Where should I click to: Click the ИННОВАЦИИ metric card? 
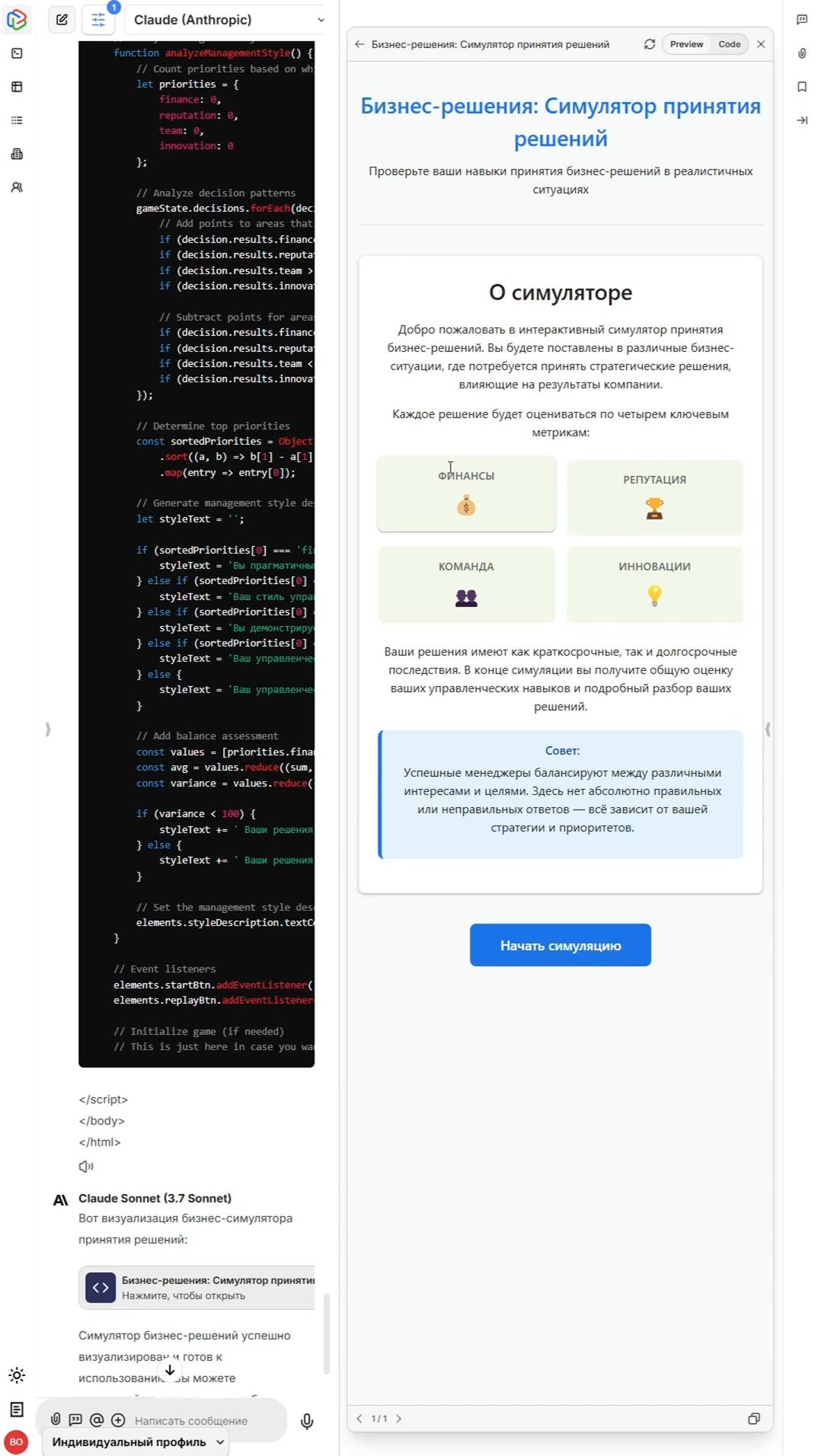tap(654, 584)
